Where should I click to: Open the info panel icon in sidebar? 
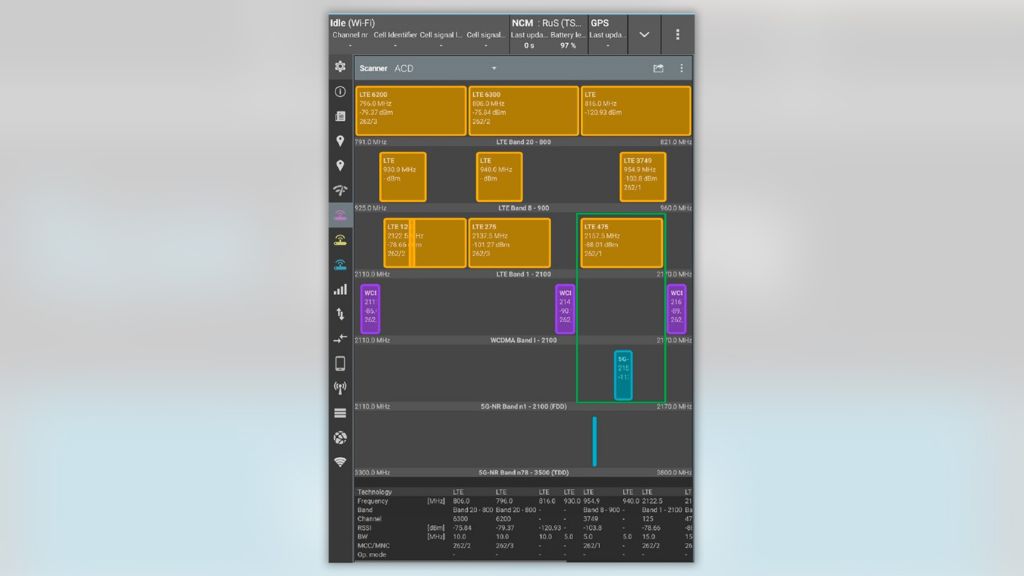tap(340, 90)
